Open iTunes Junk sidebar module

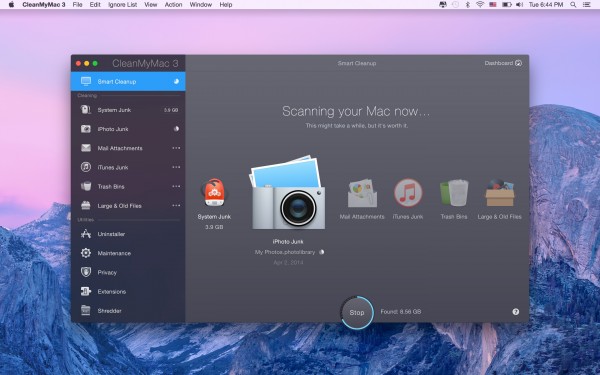(128, 167)
